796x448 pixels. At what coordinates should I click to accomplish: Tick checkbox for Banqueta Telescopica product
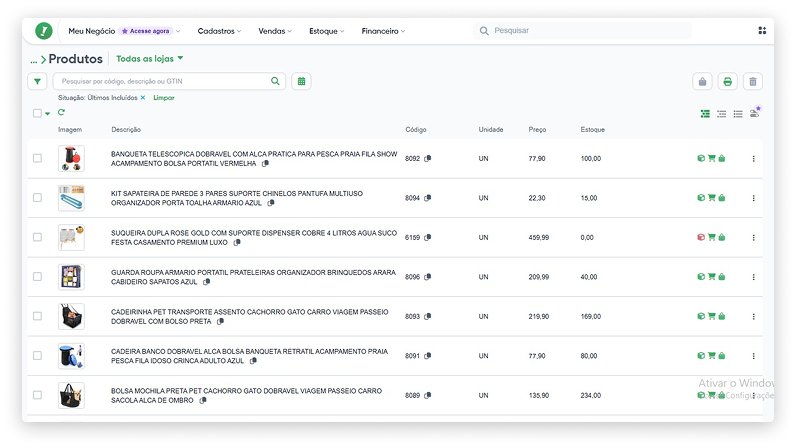[x=37, y=158]
